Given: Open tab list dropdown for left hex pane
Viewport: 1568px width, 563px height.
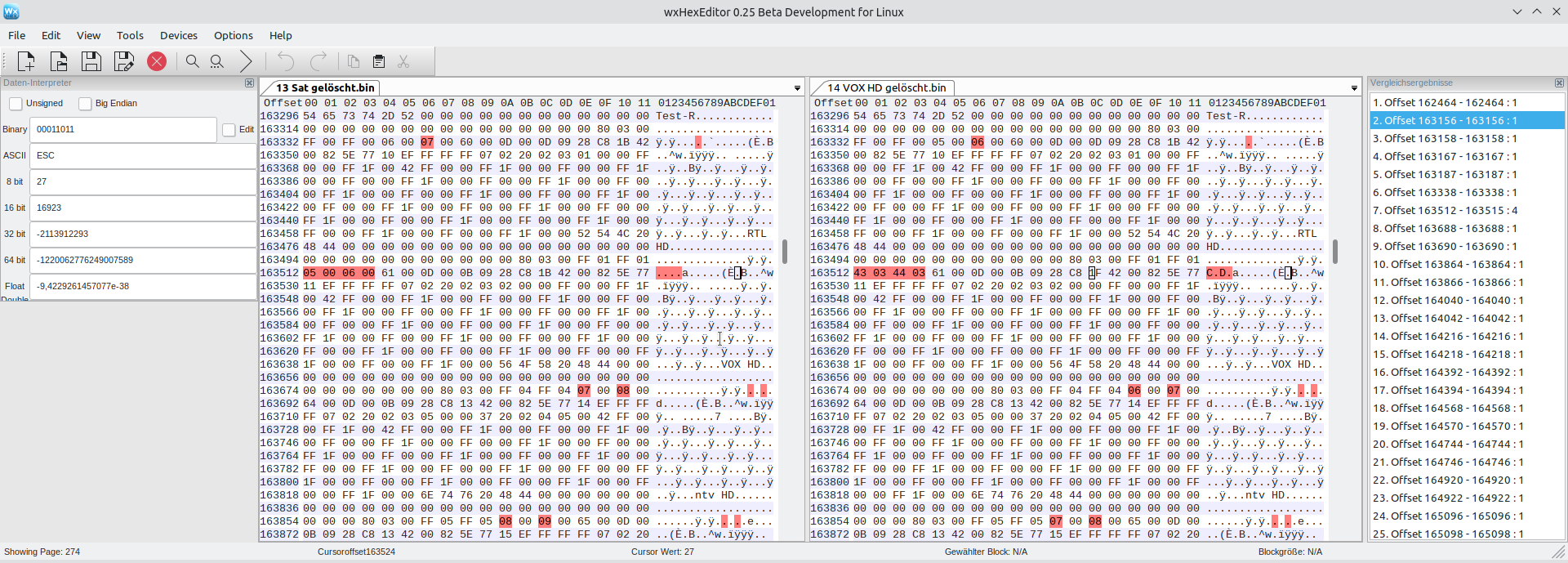Looking at the screenshot, I should coord(797,88).
